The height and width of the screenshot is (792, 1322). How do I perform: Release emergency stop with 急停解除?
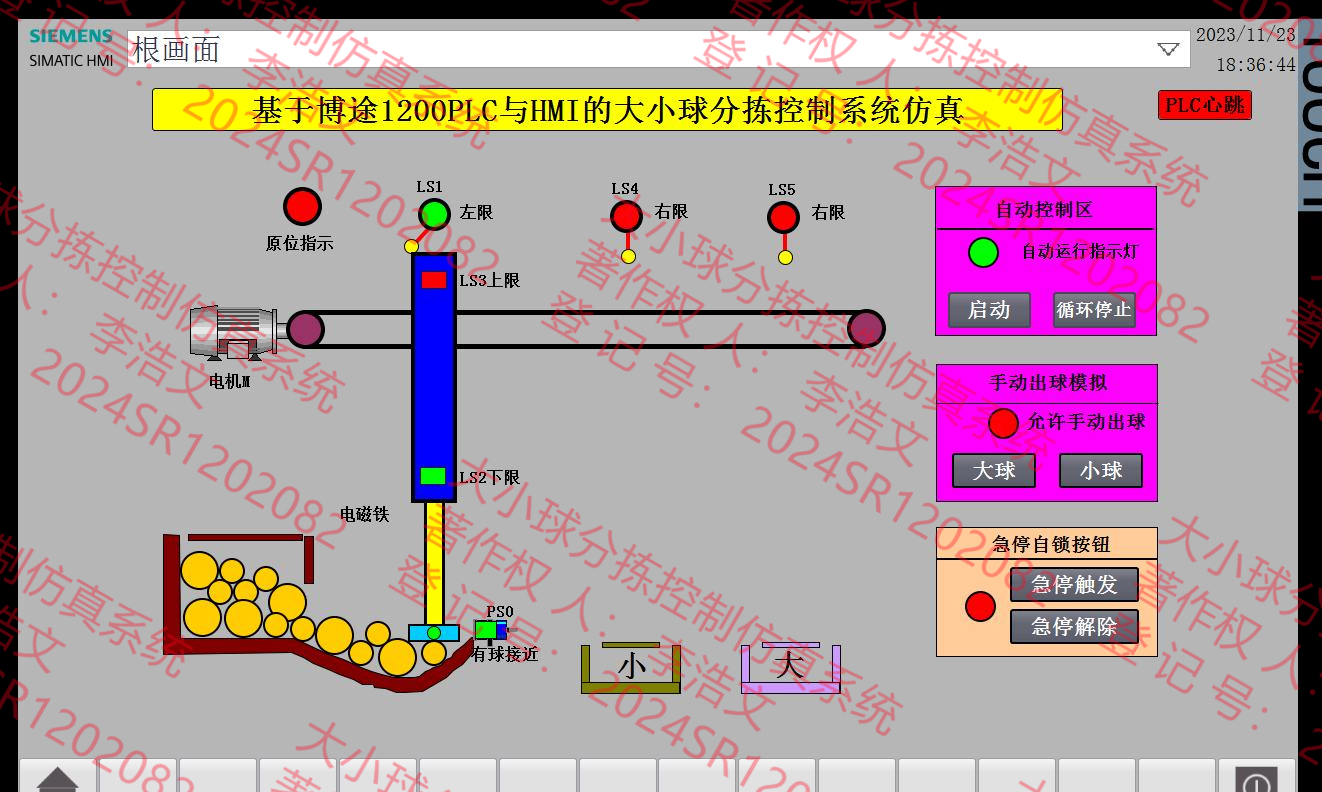tap(1074, 626)
